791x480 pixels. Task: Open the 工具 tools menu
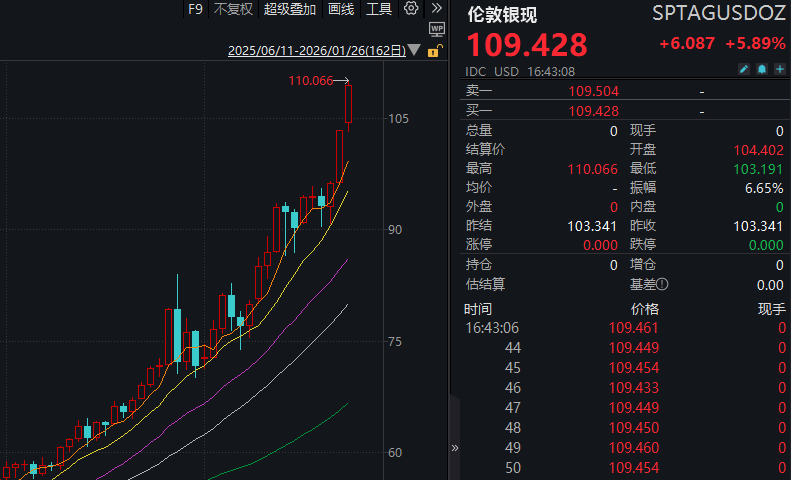pyautogui.click(x=379, y=9)
